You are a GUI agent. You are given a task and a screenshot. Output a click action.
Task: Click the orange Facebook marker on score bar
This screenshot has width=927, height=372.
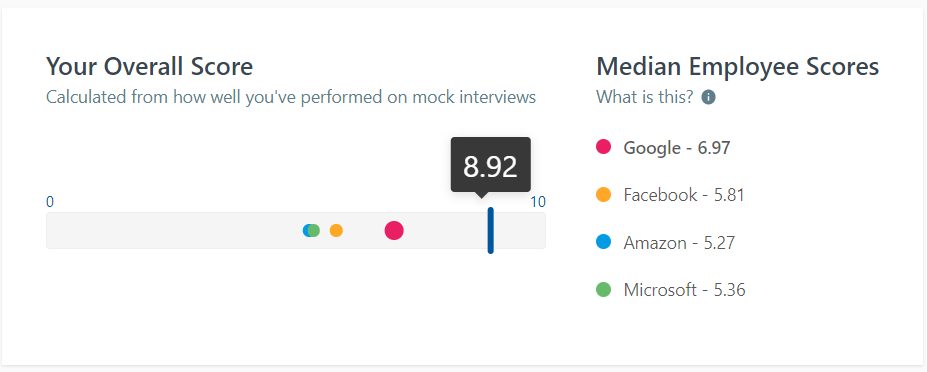[336, 230]
